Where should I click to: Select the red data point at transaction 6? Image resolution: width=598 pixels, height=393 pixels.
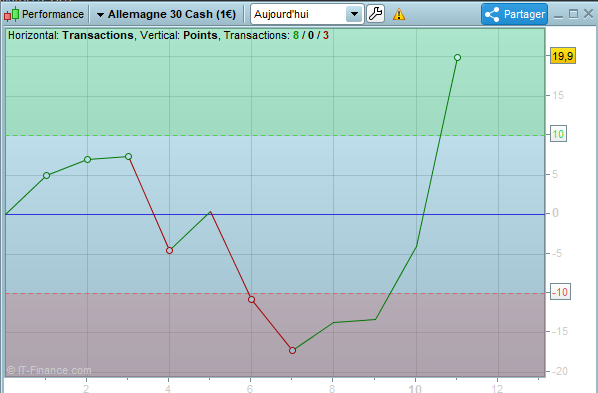pos(251,300)
